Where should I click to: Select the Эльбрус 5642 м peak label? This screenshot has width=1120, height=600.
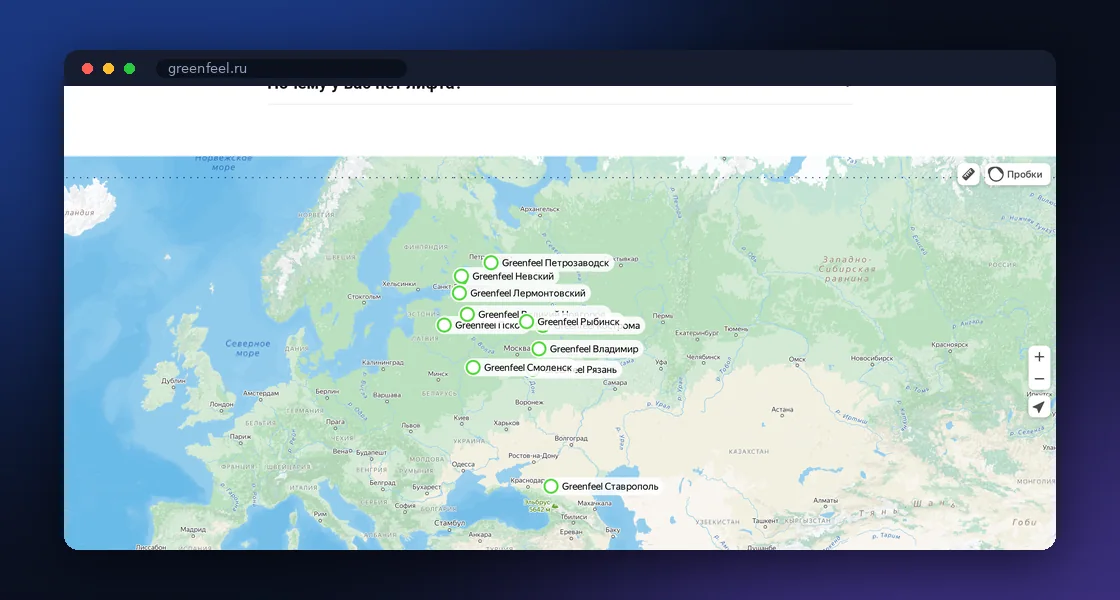pos(540,506)
